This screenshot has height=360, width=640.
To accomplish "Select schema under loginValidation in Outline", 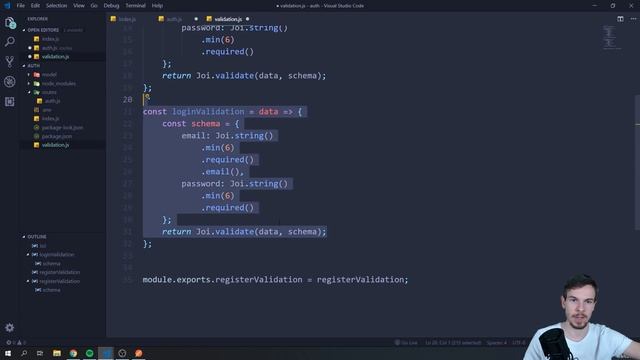I will [x=51, y=264].
